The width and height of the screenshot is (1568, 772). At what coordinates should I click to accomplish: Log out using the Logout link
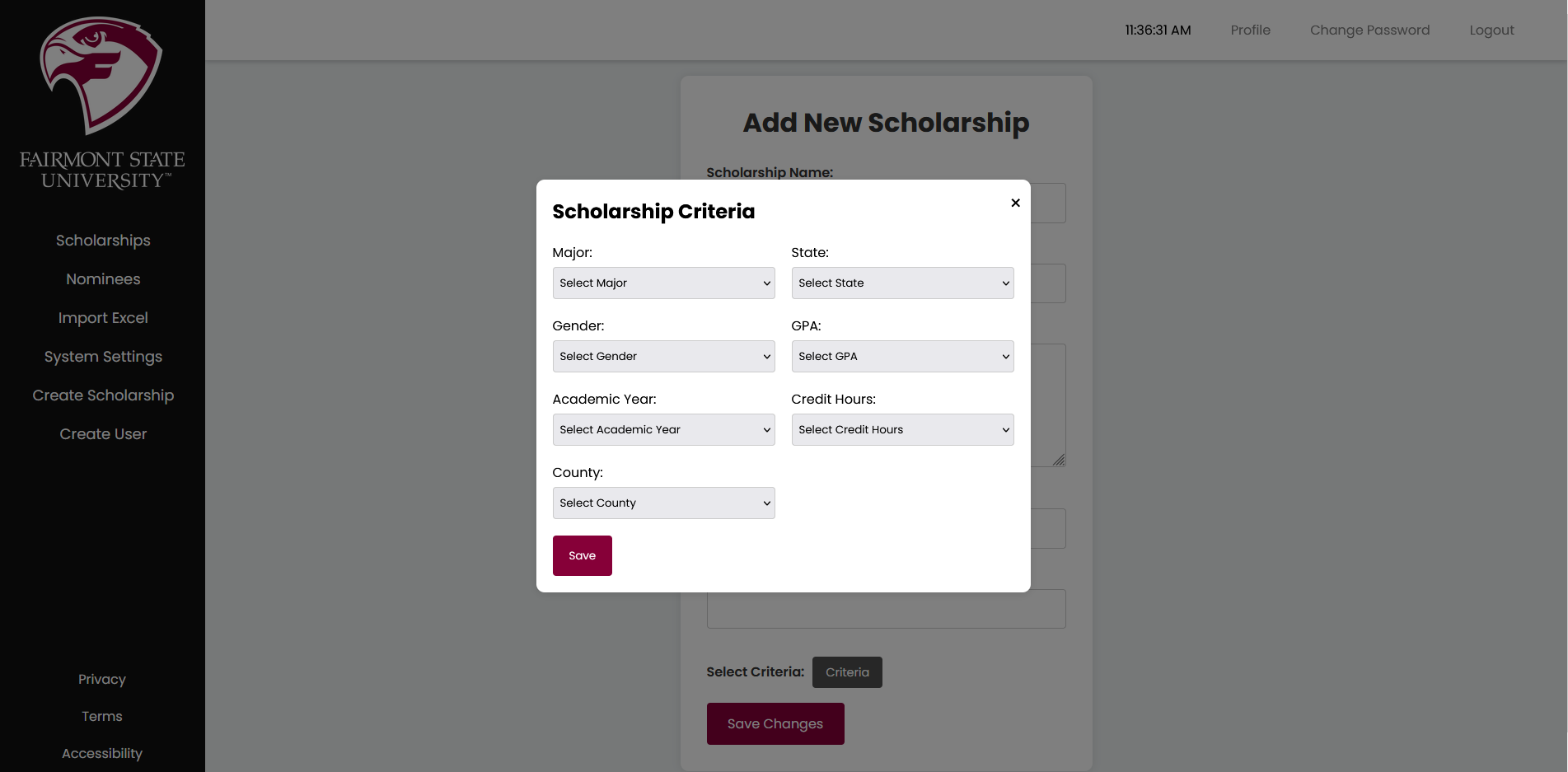pos(1491,30)
